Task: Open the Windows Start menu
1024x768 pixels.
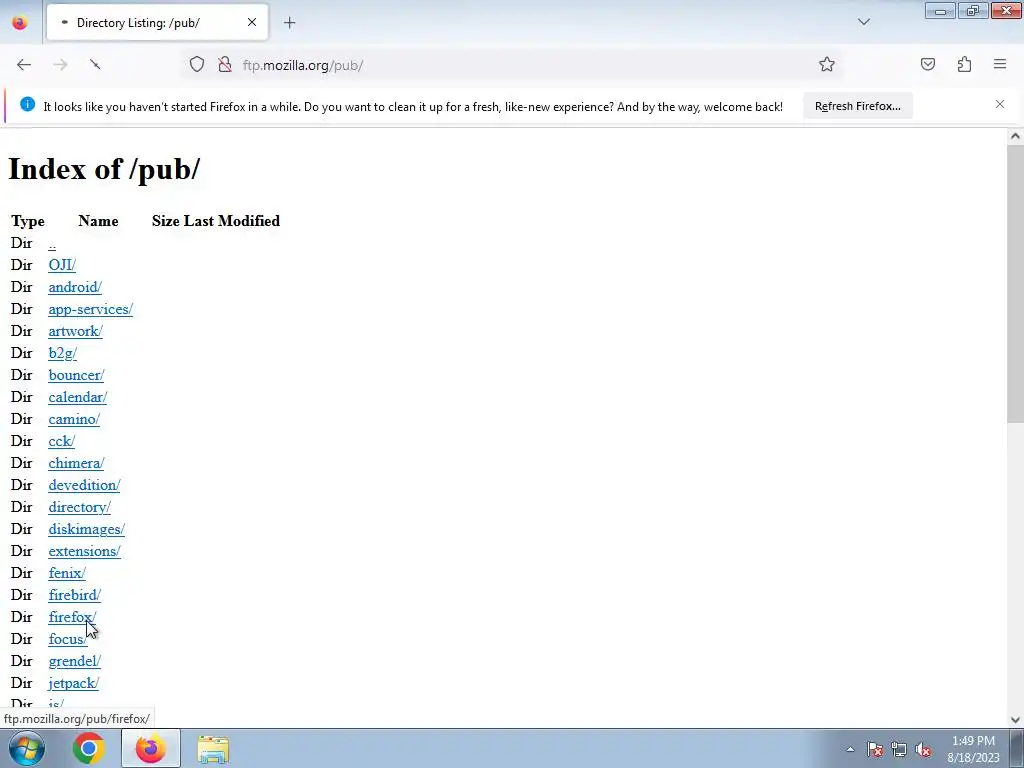Action: 27,748
